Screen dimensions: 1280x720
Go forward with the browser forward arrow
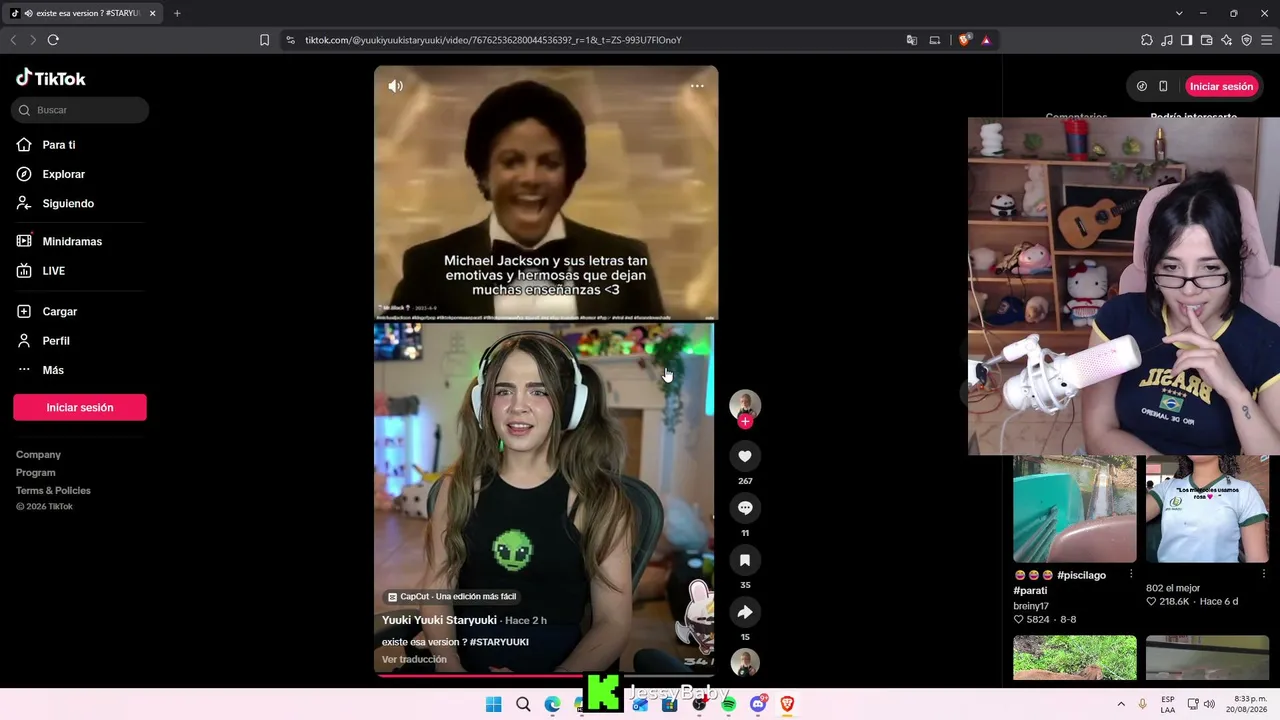[x=33, y=40]
